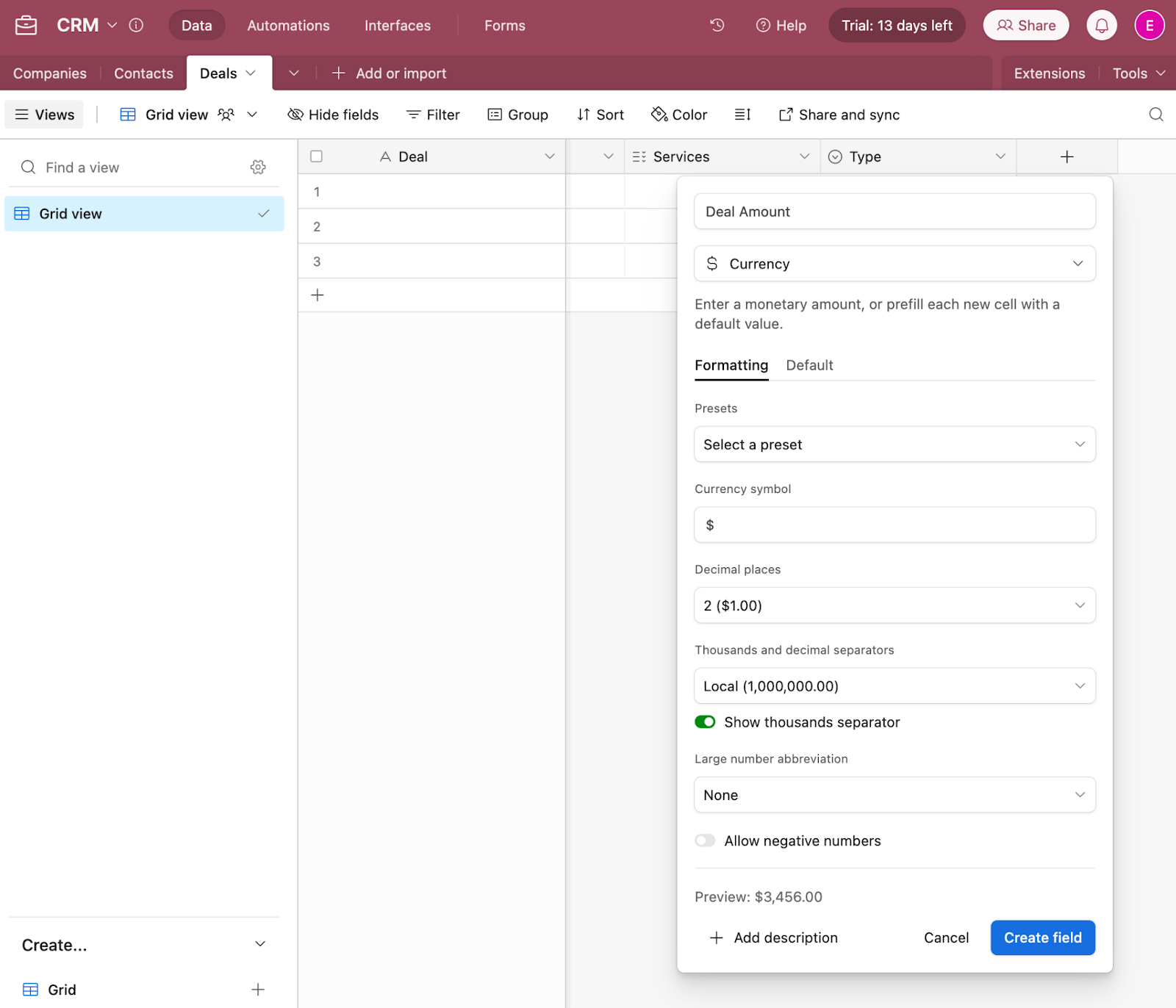Viewport: 1176px width, 1008px height.
Task: Click Trial: 13 days left
Action: coord(897,26)
